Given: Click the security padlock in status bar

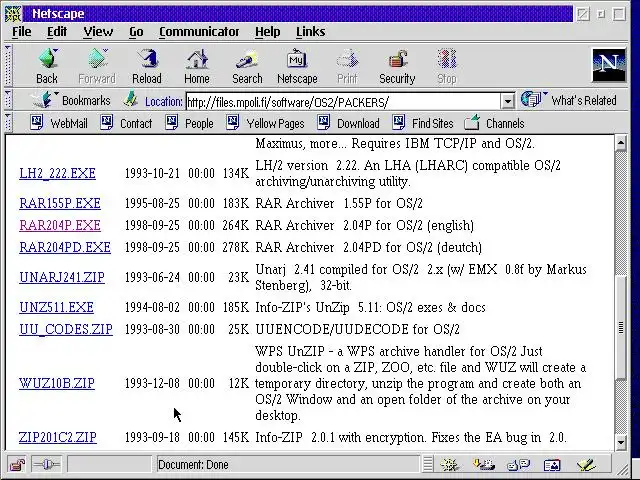Looking at the screenshot, I should coord(17,464).
